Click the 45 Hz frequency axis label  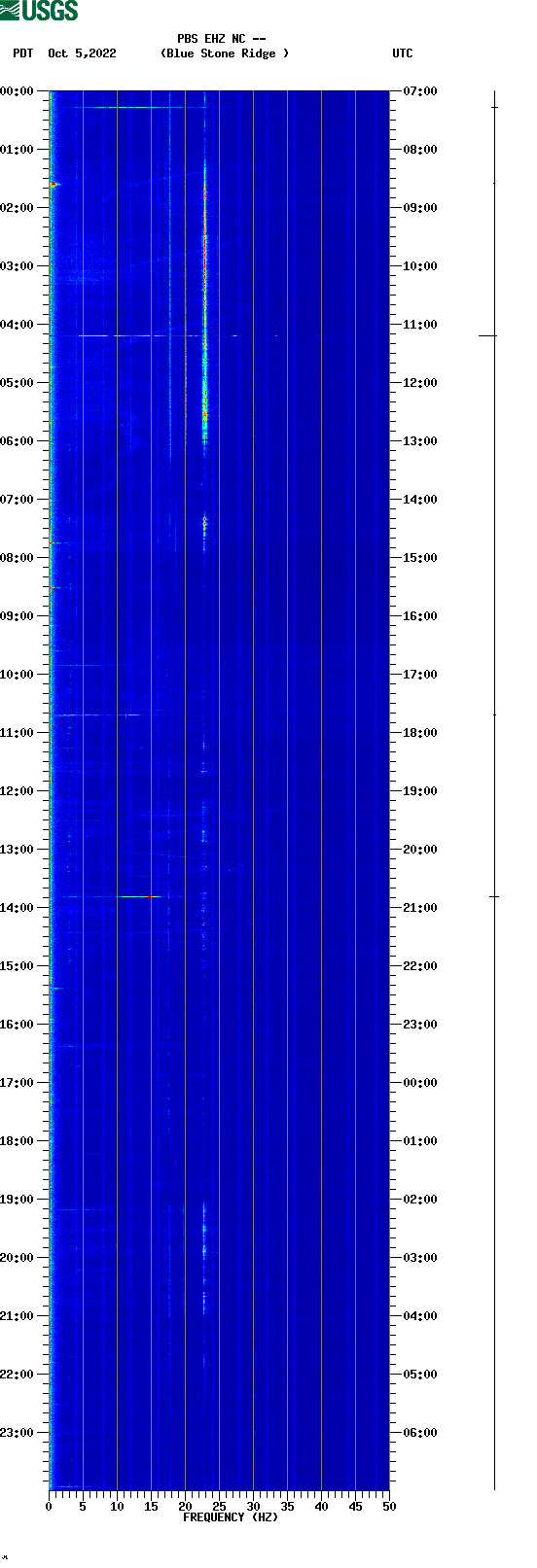coord(355,1507)
